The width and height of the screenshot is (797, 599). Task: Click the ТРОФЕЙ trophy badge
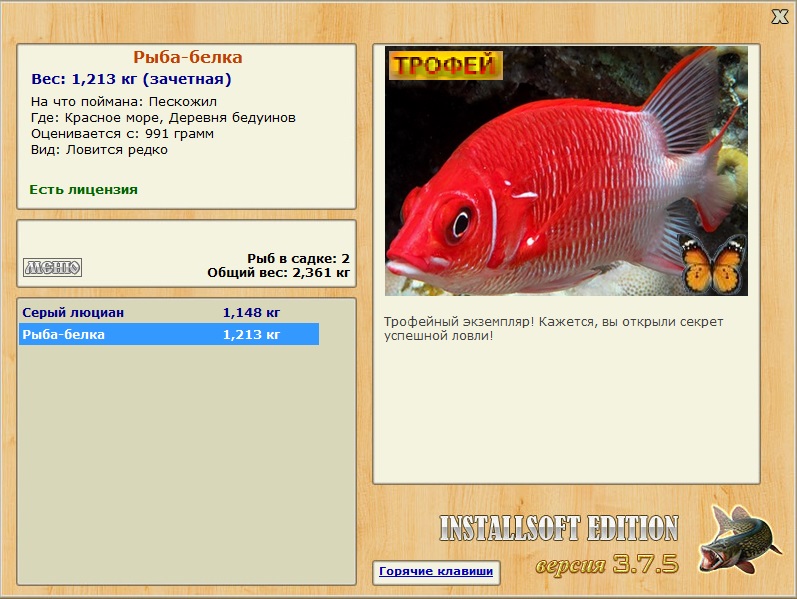445,65
